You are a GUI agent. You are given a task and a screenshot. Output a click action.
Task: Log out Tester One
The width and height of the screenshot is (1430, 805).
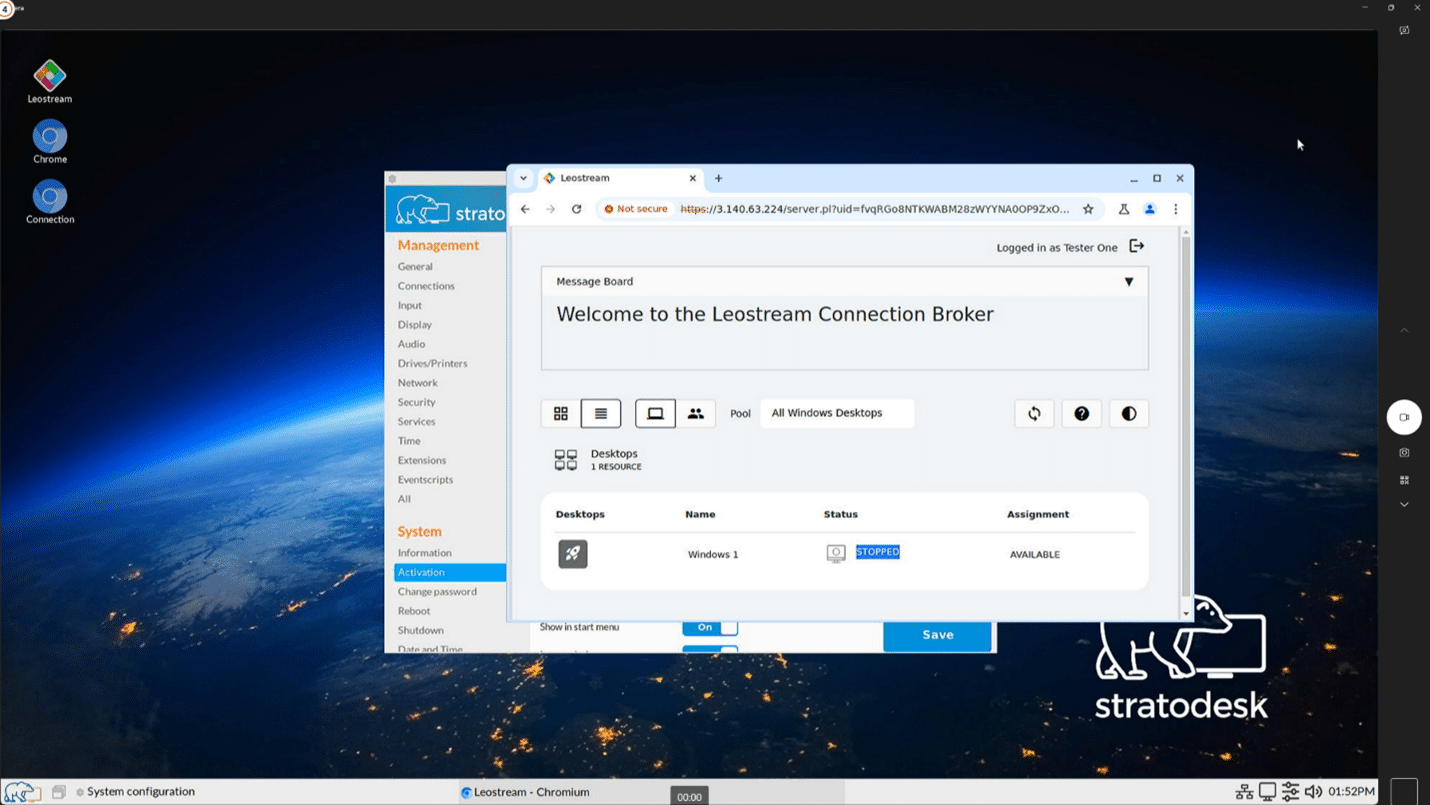point(1137,246)
